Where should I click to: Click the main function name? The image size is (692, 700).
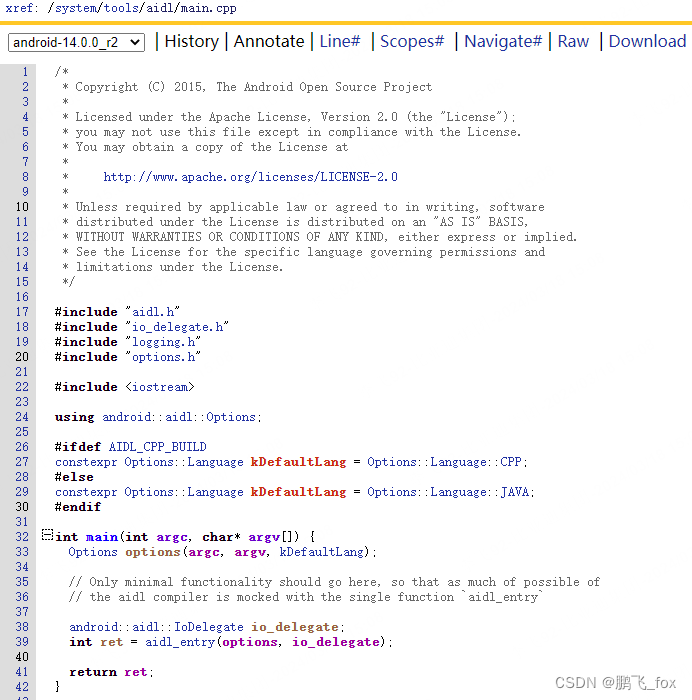coord(102,537)
